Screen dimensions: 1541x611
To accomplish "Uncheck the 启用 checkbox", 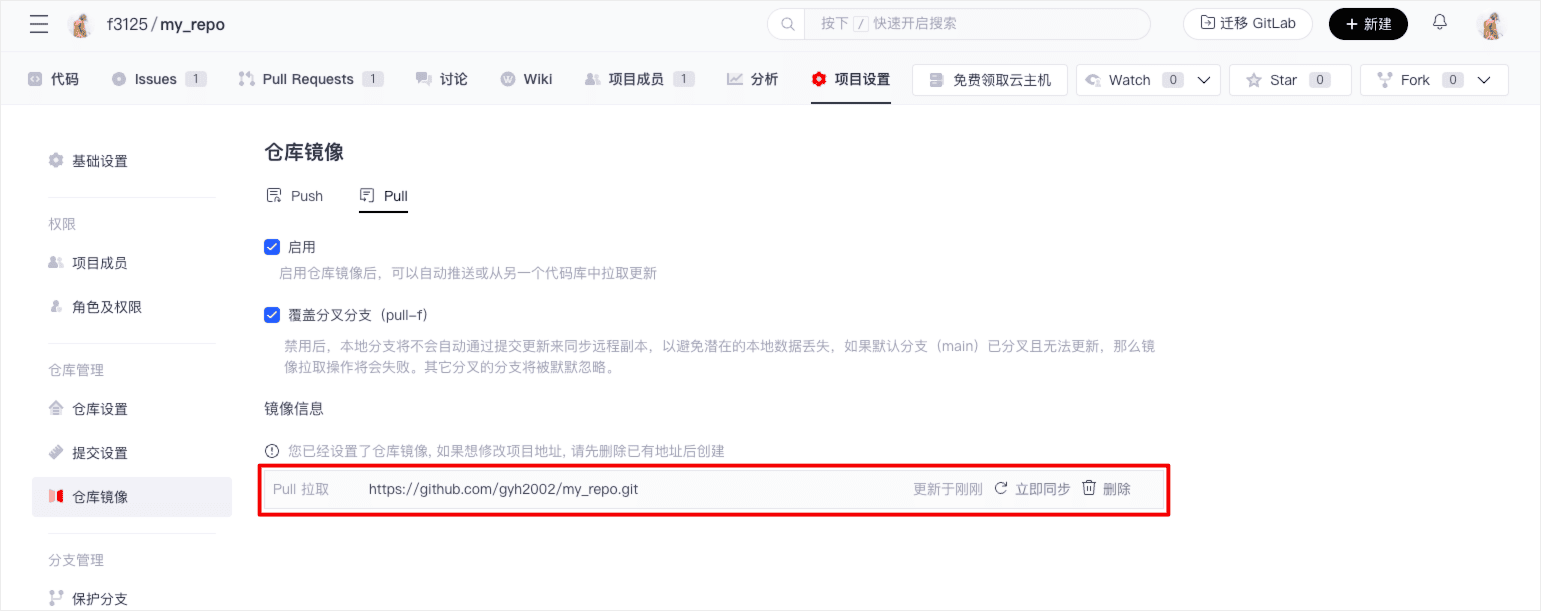I will tap(271, 247).
